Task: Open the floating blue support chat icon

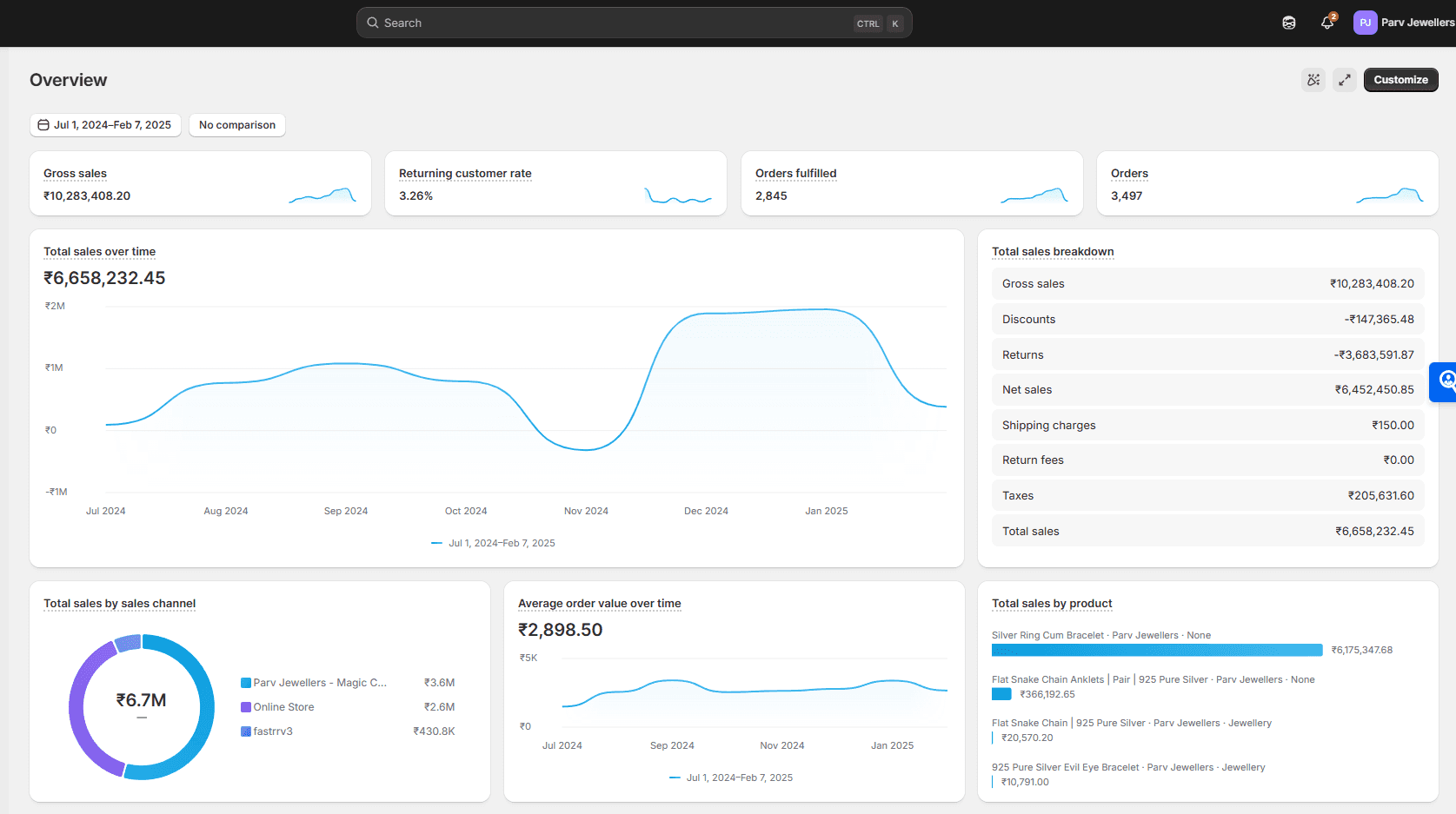Action: (1445, 381)
